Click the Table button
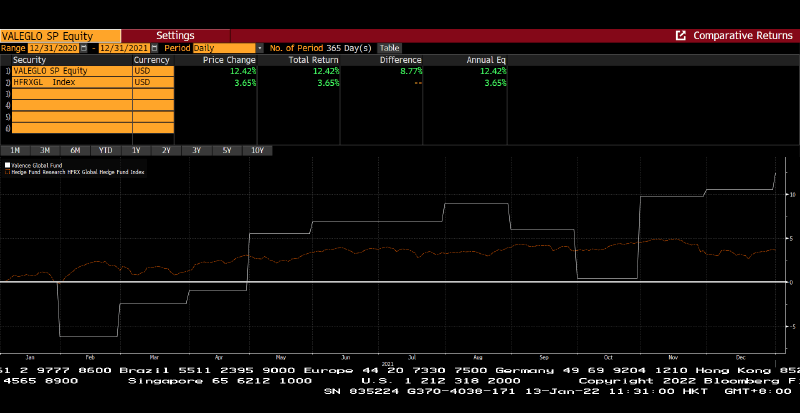Image resolution: width=800 pixels, height=413 pixels. pos(389,48)
